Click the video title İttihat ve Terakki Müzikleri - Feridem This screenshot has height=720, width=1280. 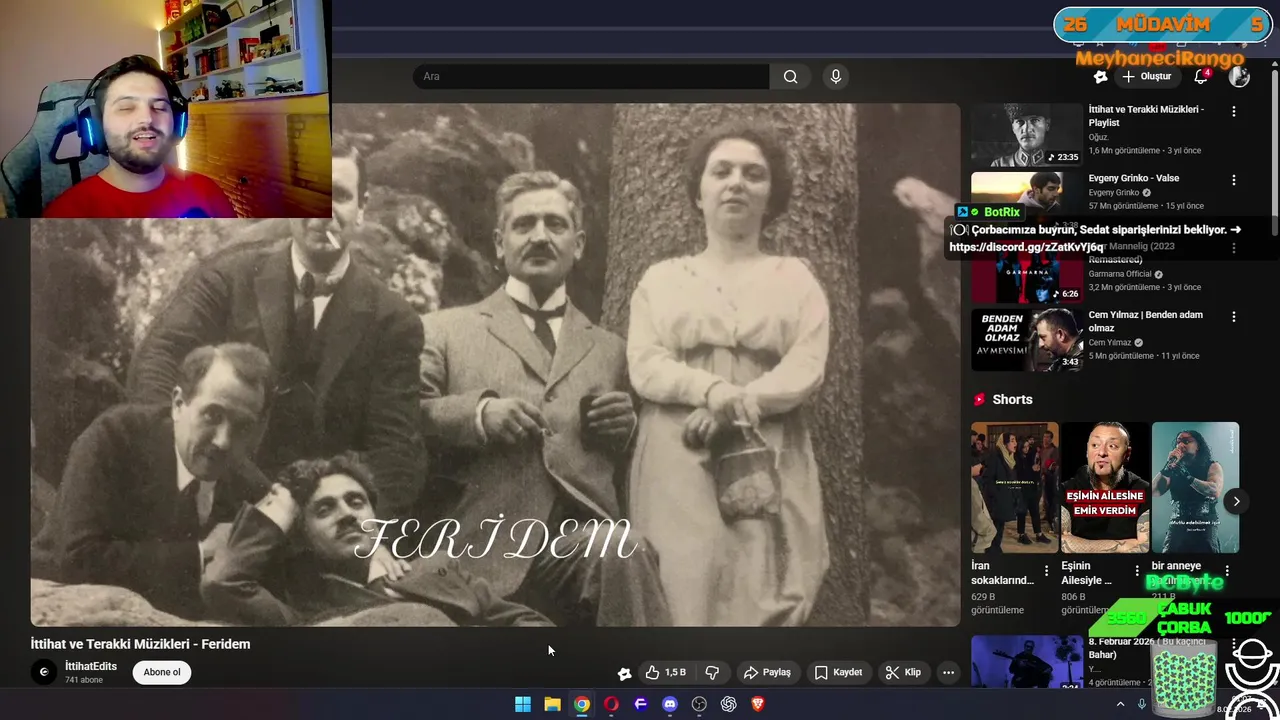coord(140,644)
